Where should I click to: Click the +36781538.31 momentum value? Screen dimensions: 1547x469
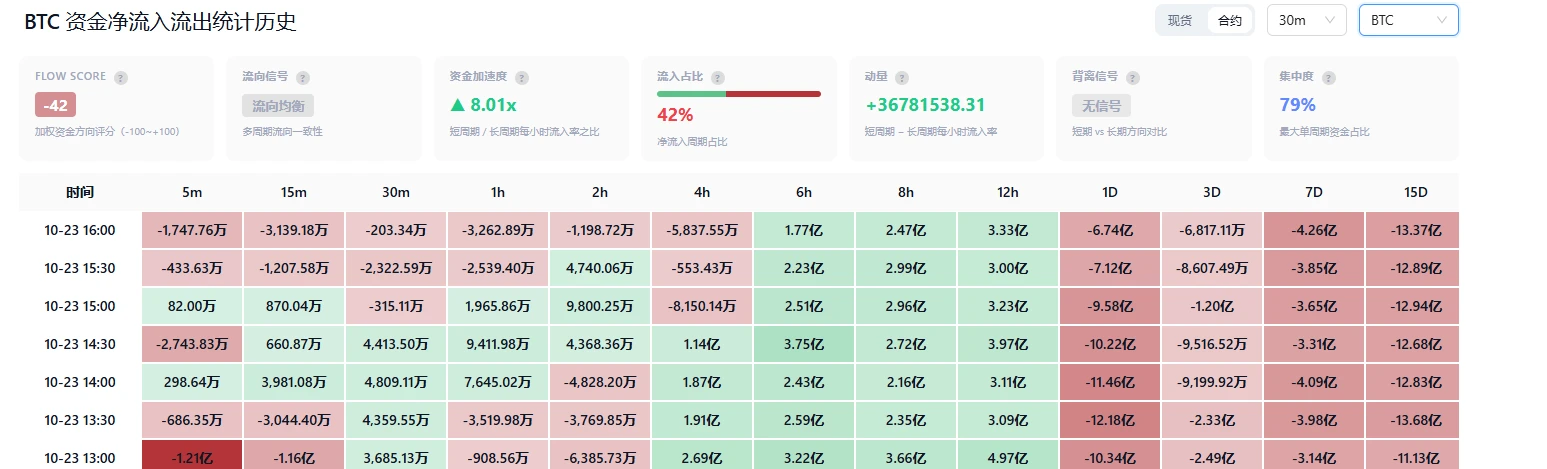[925, 105]
